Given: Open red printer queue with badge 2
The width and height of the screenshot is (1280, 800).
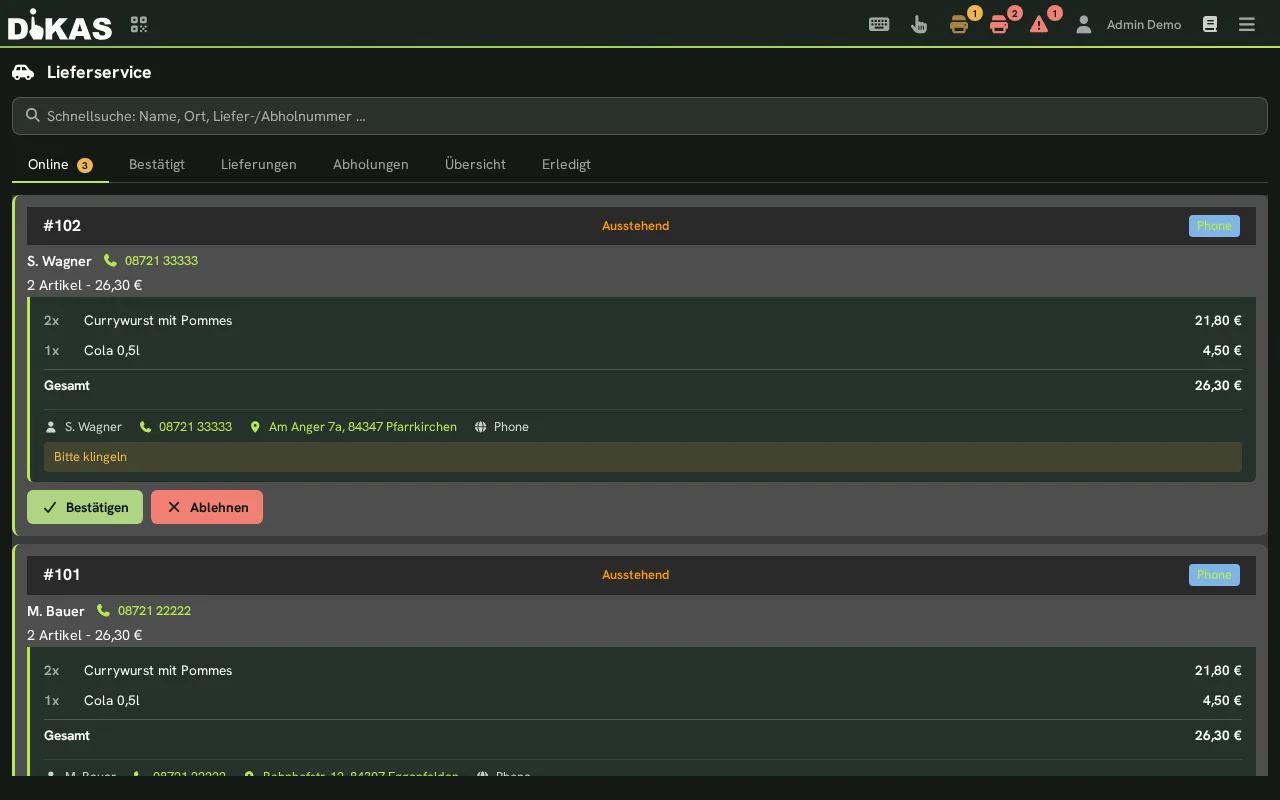Looking at the screenshot, I should 999,24.
